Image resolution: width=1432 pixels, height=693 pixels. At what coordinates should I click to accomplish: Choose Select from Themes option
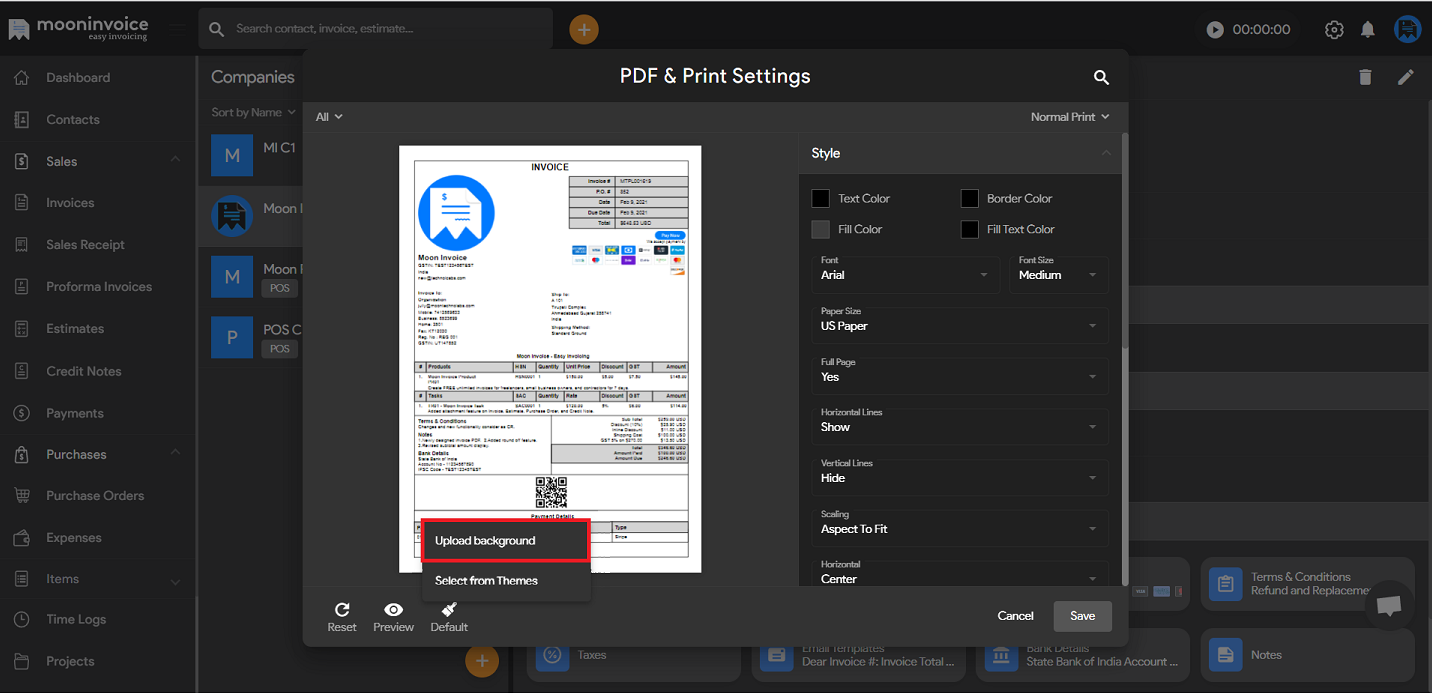[506, 581]
